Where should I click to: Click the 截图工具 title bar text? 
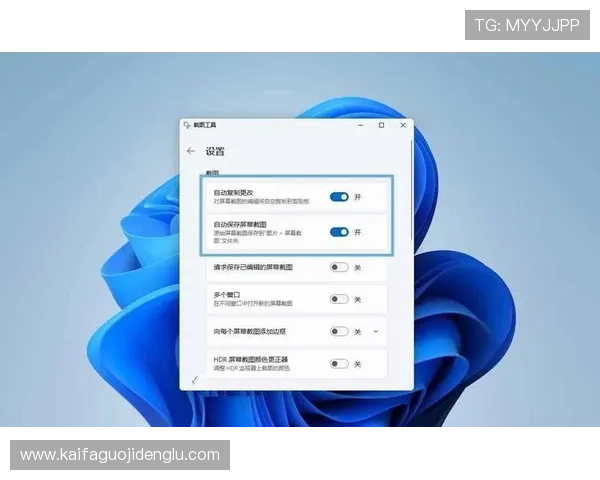tap(204, 125)
